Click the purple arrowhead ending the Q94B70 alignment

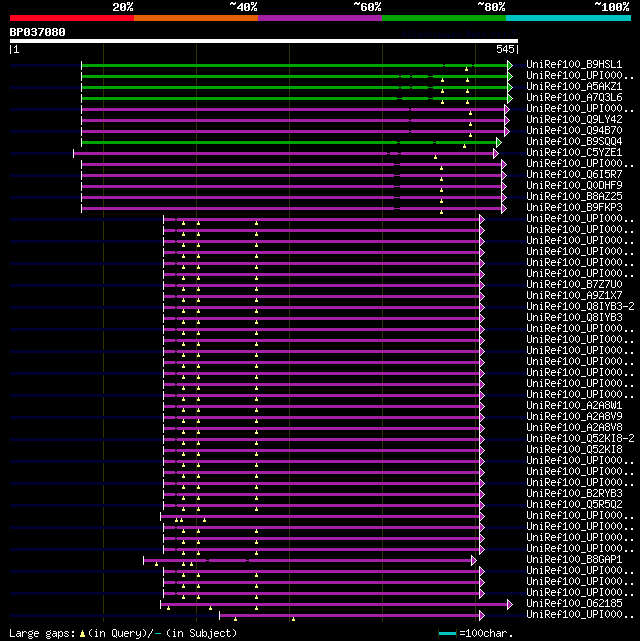point(507,132)
